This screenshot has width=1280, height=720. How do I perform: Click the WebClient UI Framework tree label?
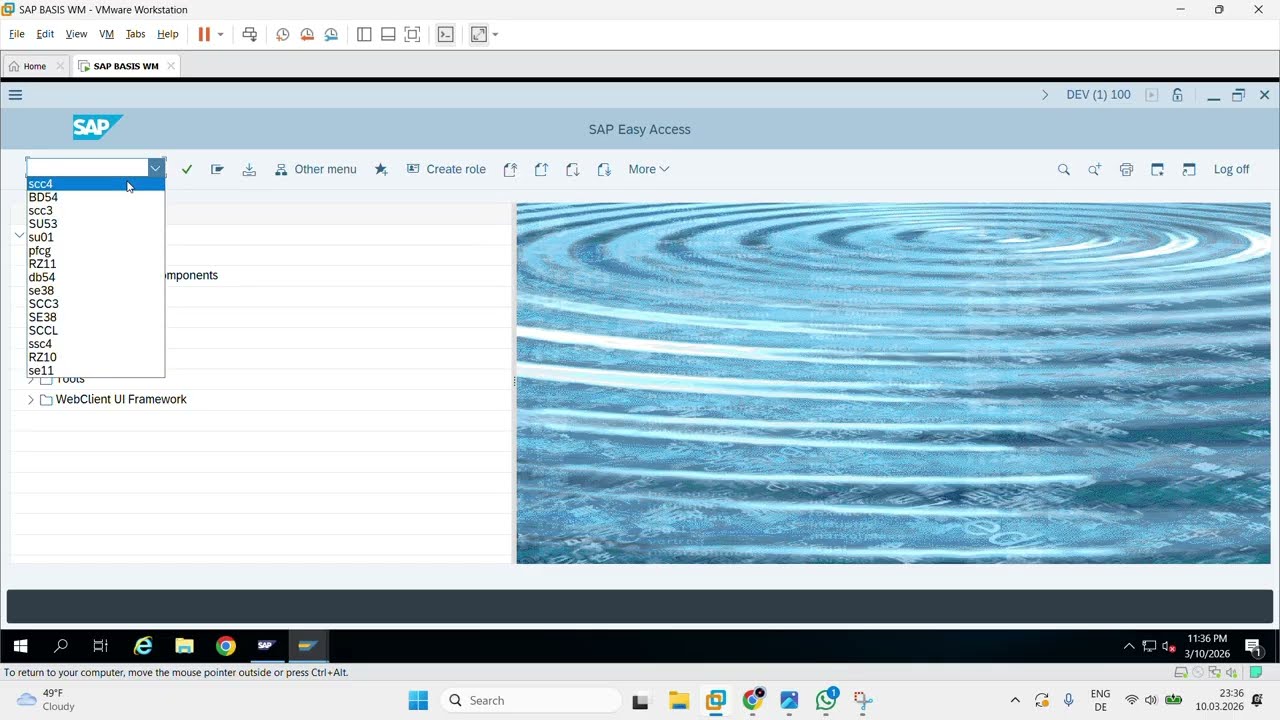pos(121,399)
